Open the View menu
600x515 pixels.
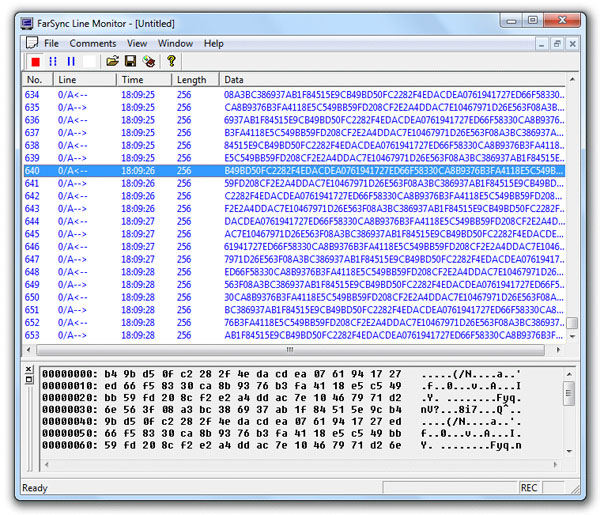pyautogui.click(x=137, y=43)
